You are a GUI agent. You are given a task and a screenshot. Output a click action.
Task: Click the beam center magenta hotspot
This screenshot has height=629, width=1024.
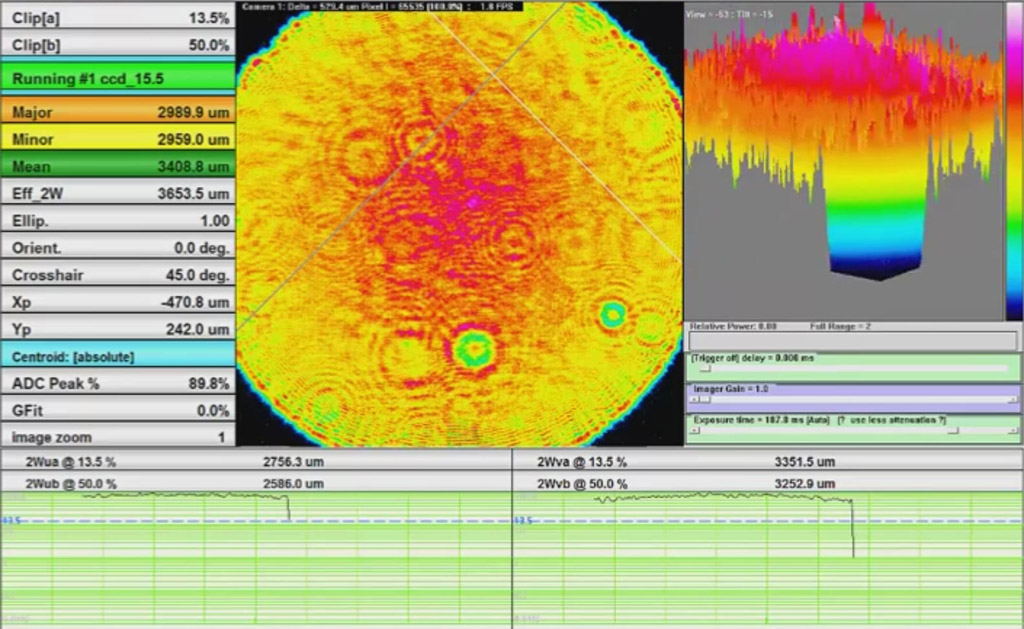tap(475, 203)
